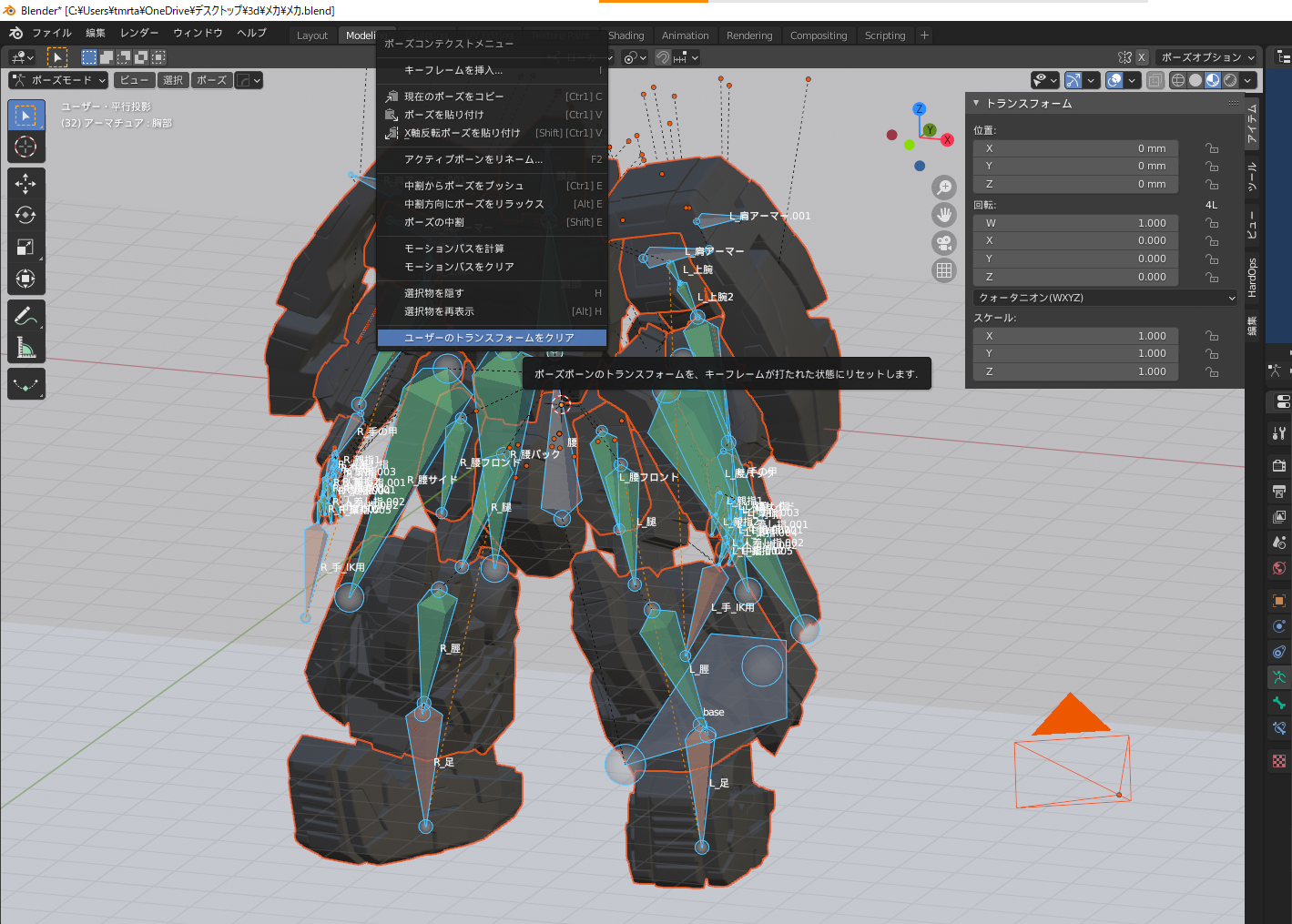This screenshot has width=1292, height=924.
Task: Collapse the Transform panel
Action: pyautogui.click(x=976, y=104)
